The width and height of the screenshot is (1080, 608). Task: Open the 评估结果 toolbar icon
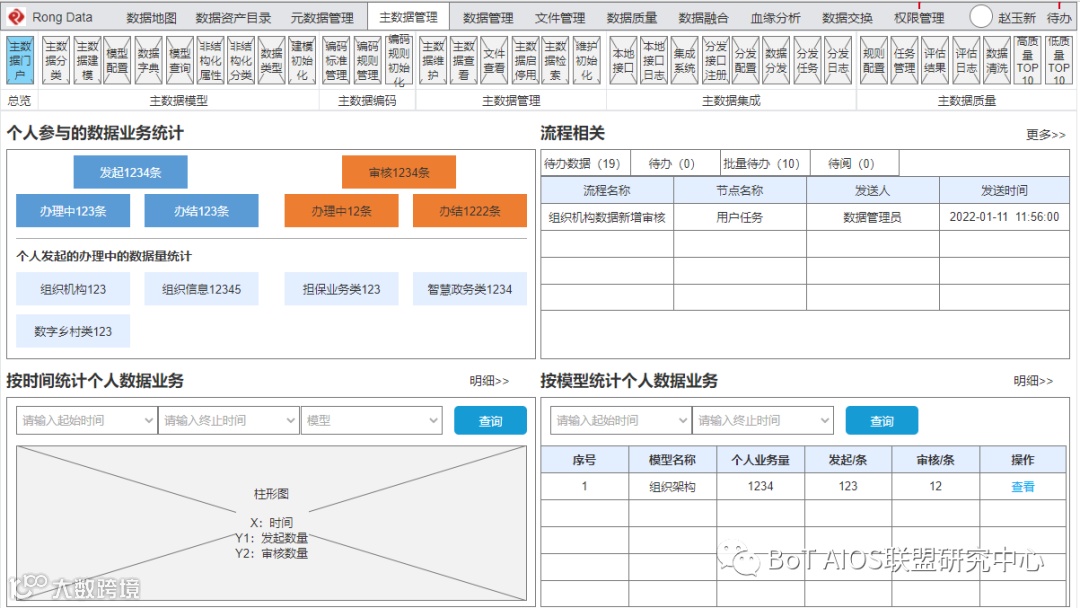(x=935, y=61)
